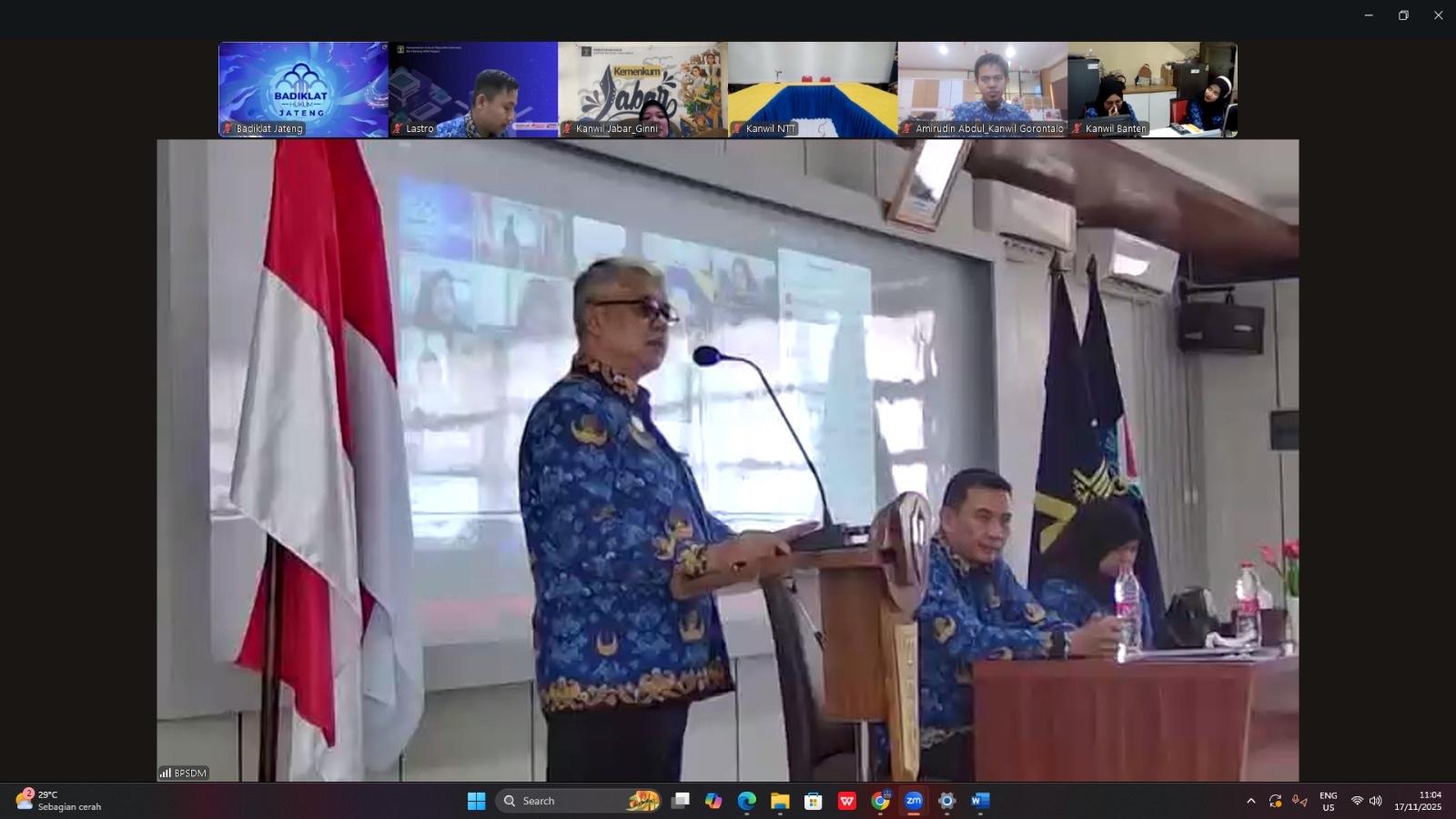Select Badiklat Jateng participant thumbnail

pyautogui.click(x=303, y=89)
